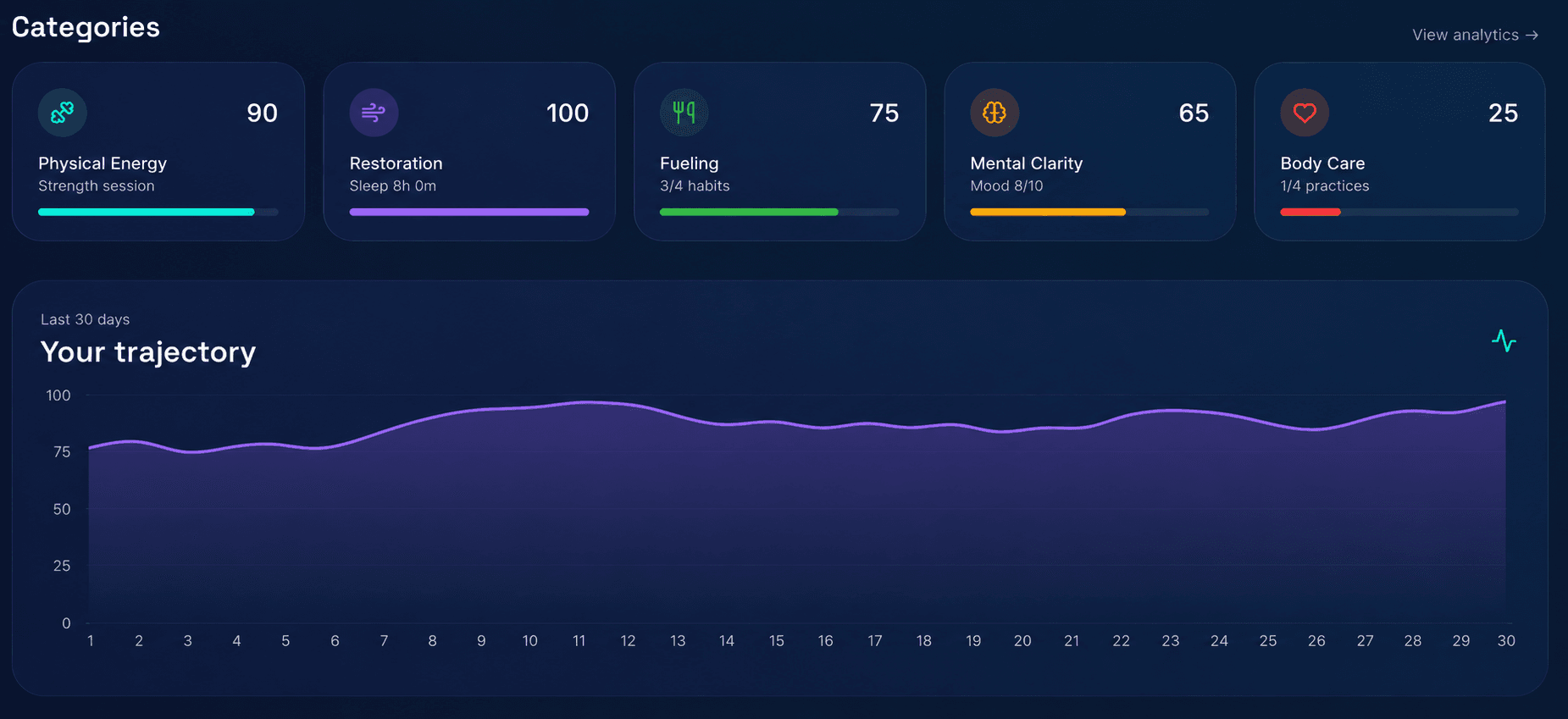
Task: Click day 20 on the trajectory chart
Action: pos(1022,641)
